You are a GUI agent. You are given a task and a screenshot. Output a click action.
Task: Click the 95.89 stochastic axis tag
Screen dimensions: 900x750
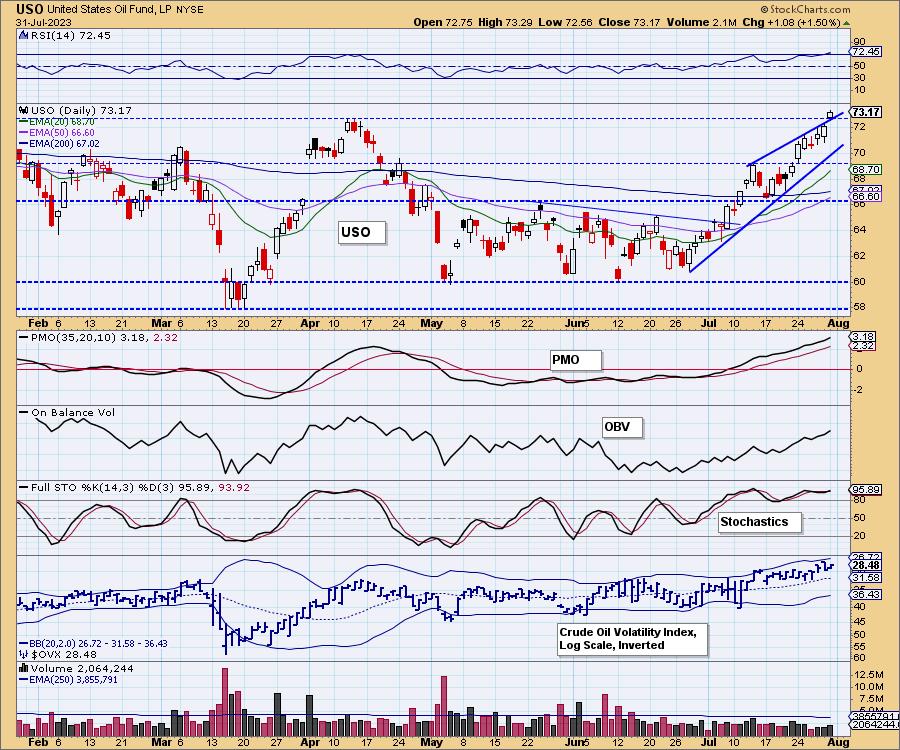coord(865,489)
